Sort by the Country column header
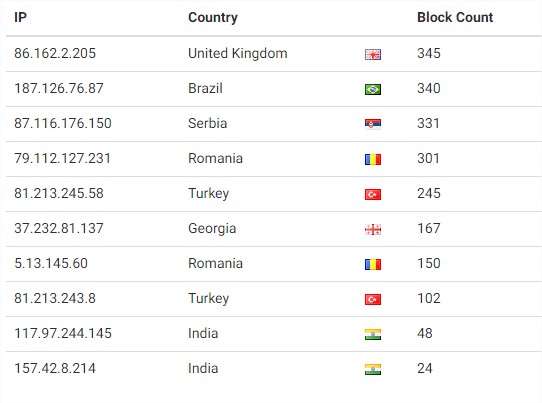Viewport: 542px width, 403px height. (x=213, y=18)
